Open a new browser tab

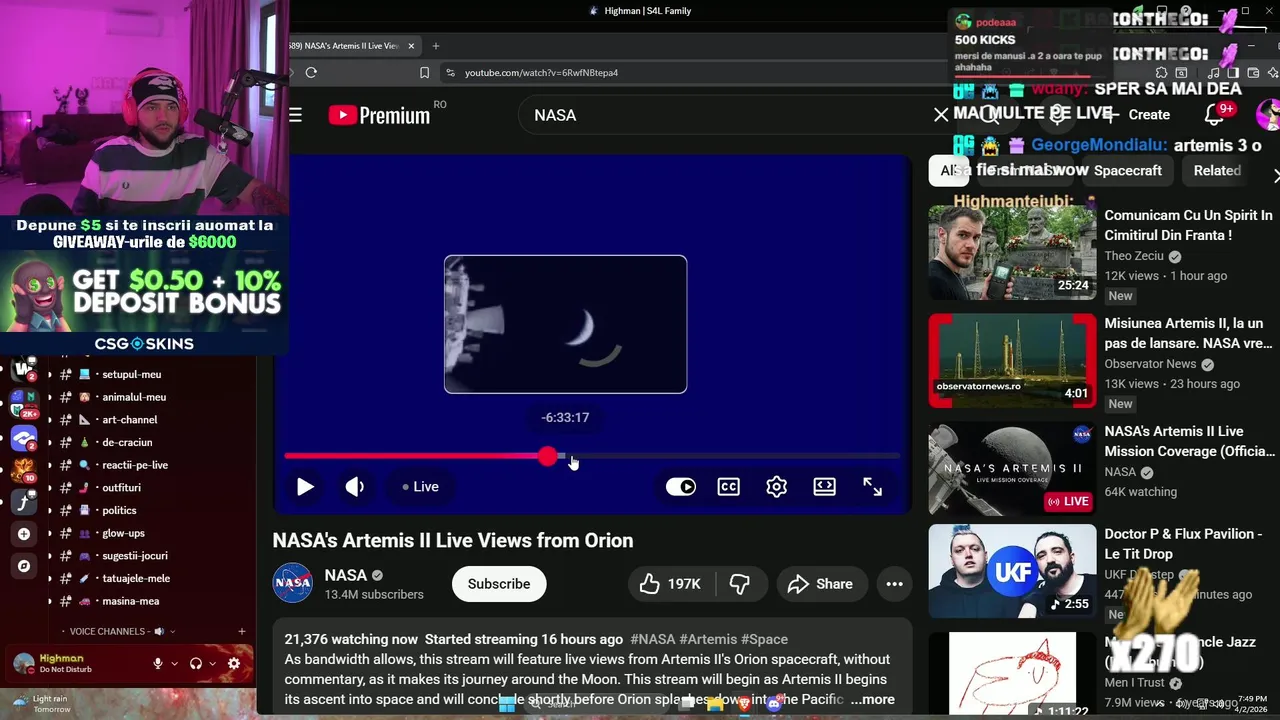pyautogui.click(x=436, y=46)
